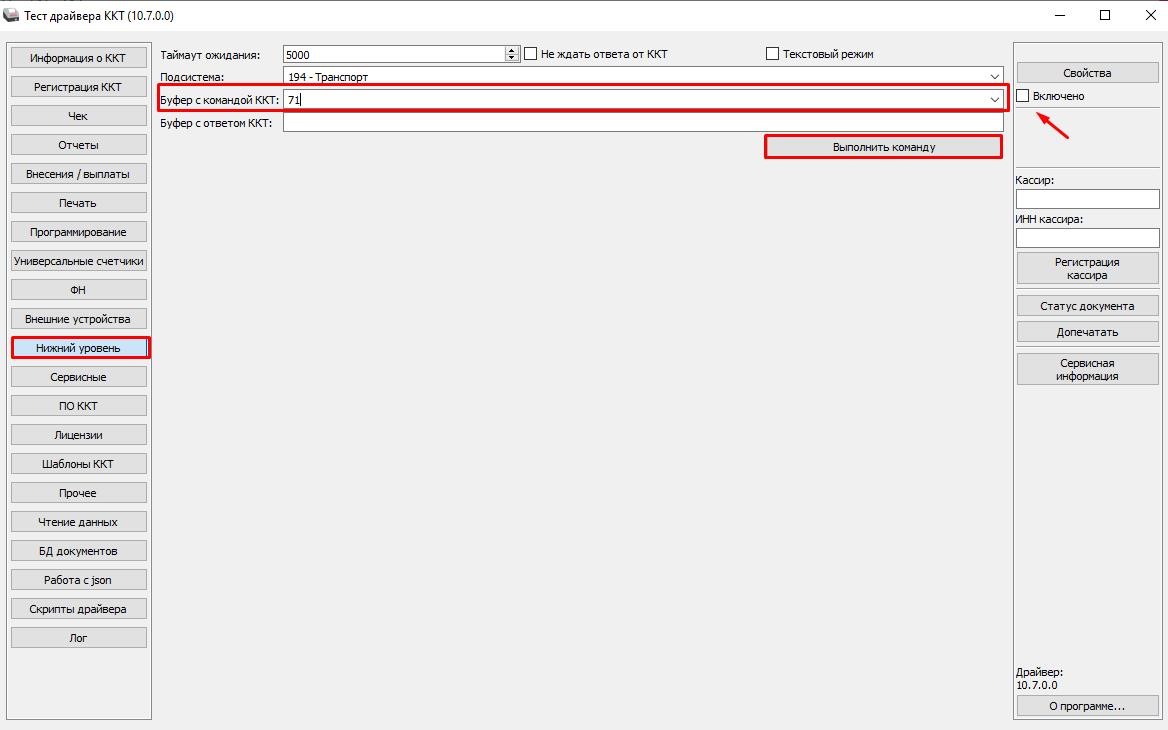Open the Информация о ККТ section
The width and height of the screenshot is (1168, 730).
tap(78, 57)
